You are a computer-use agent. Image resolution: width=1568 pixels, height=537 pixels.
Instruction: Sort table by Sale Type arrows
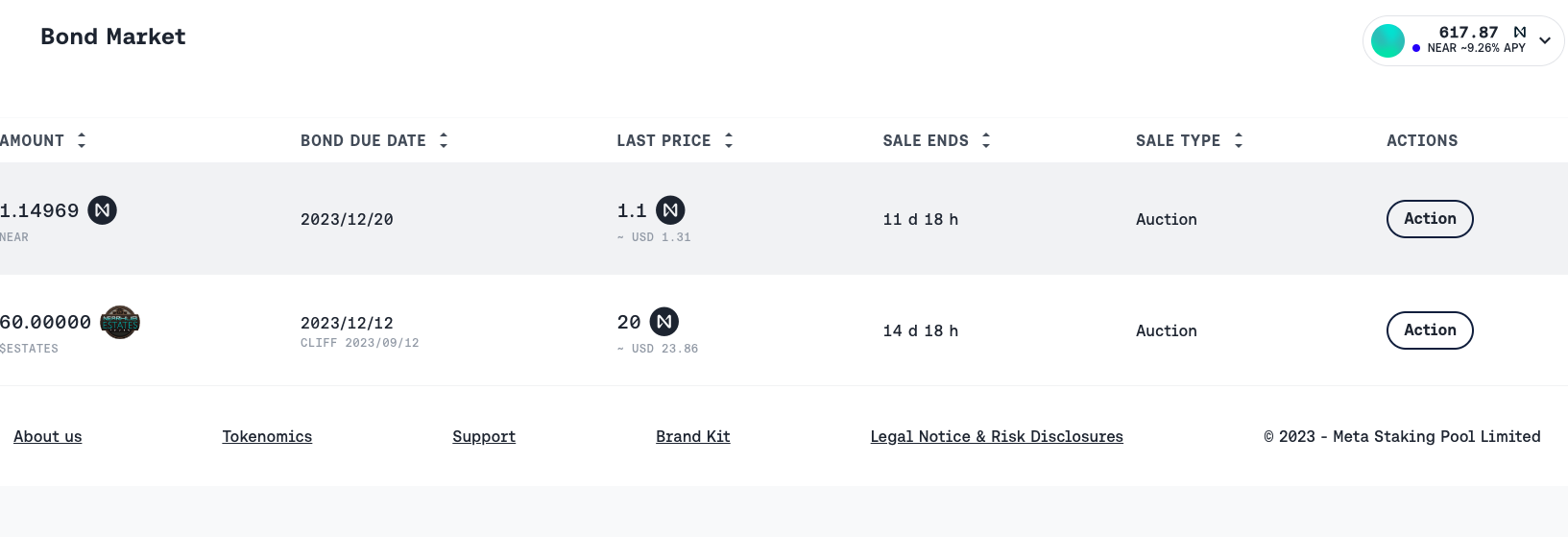point(1239,140)
